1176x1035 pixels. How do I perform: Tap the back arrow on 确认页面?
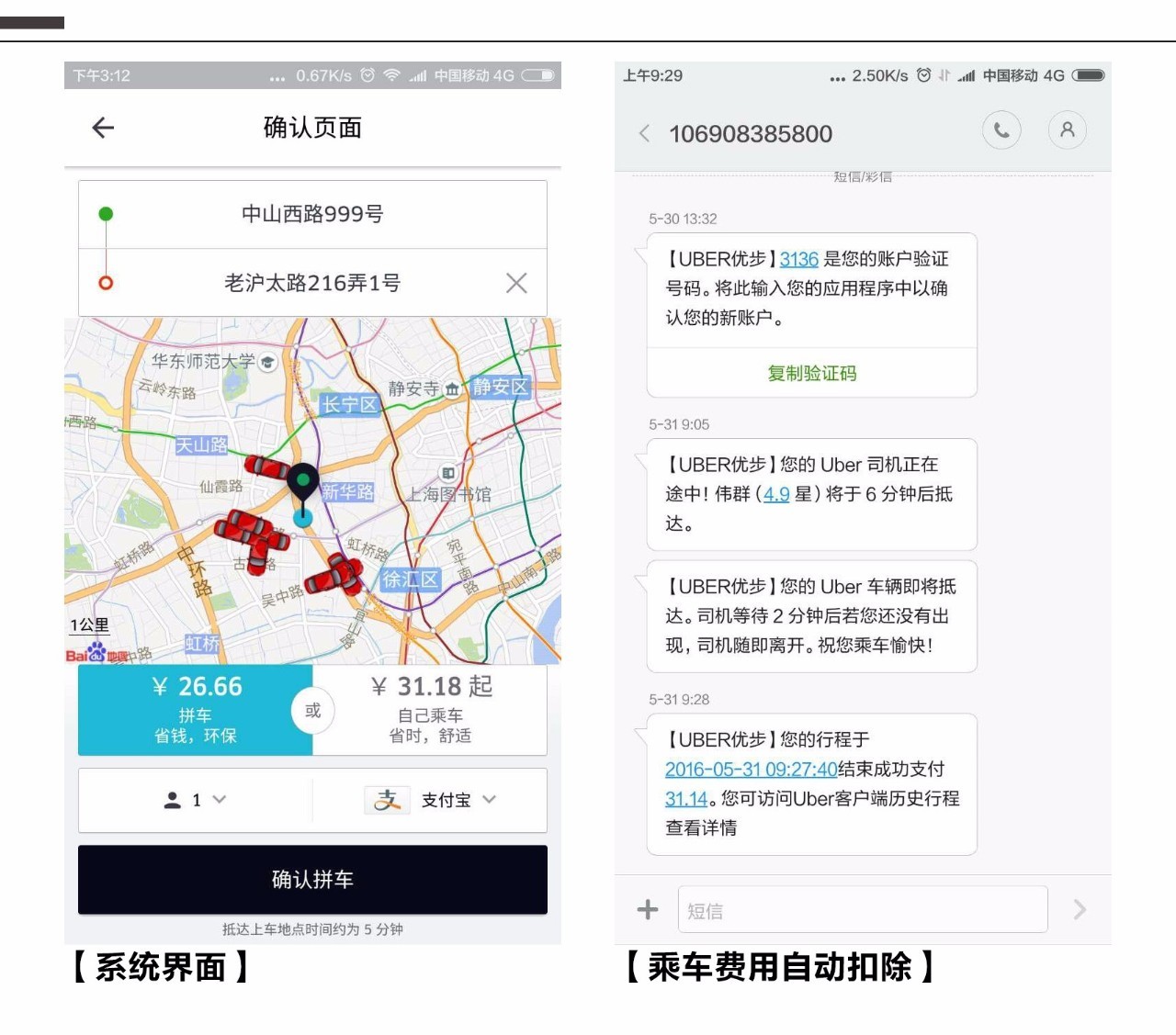(x=102, y=129)
